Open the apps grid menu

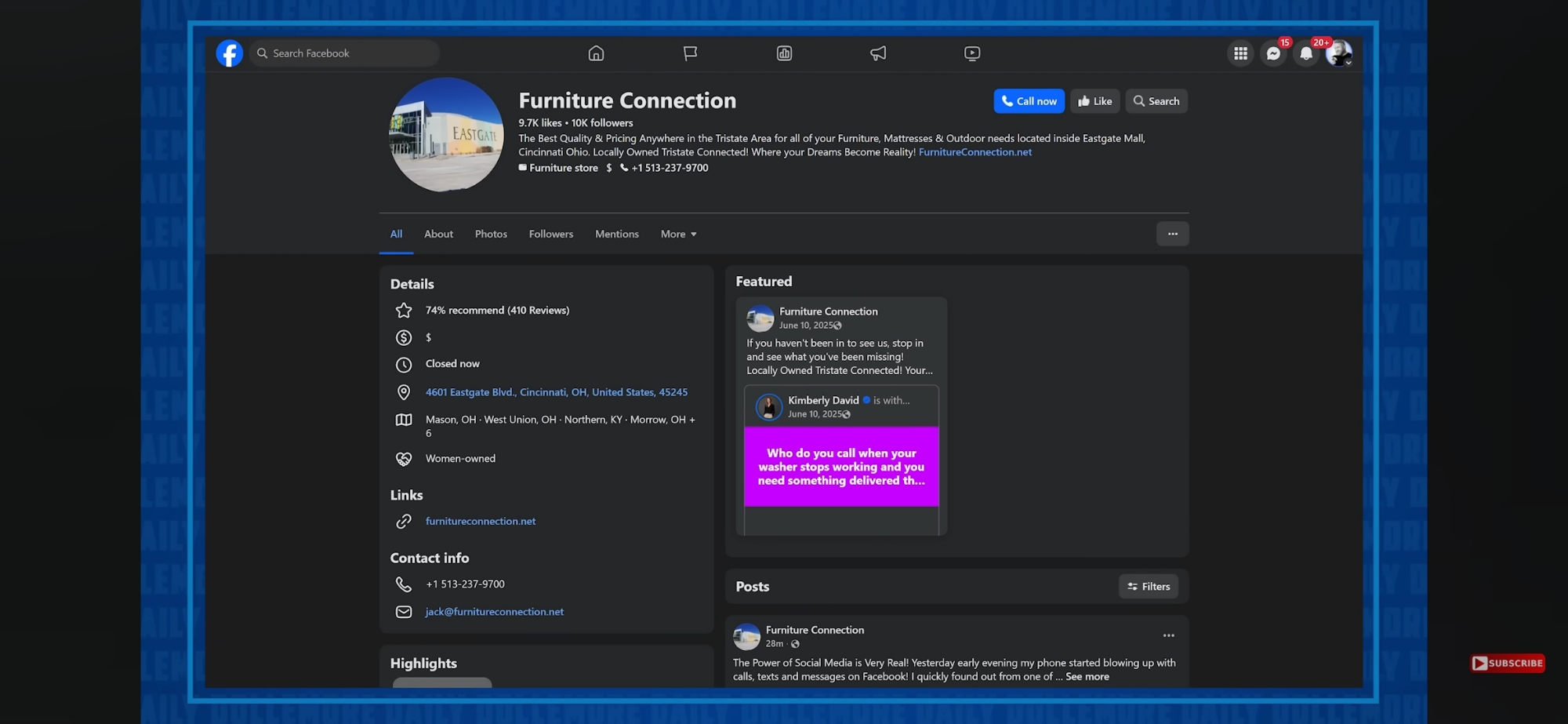1240,53
